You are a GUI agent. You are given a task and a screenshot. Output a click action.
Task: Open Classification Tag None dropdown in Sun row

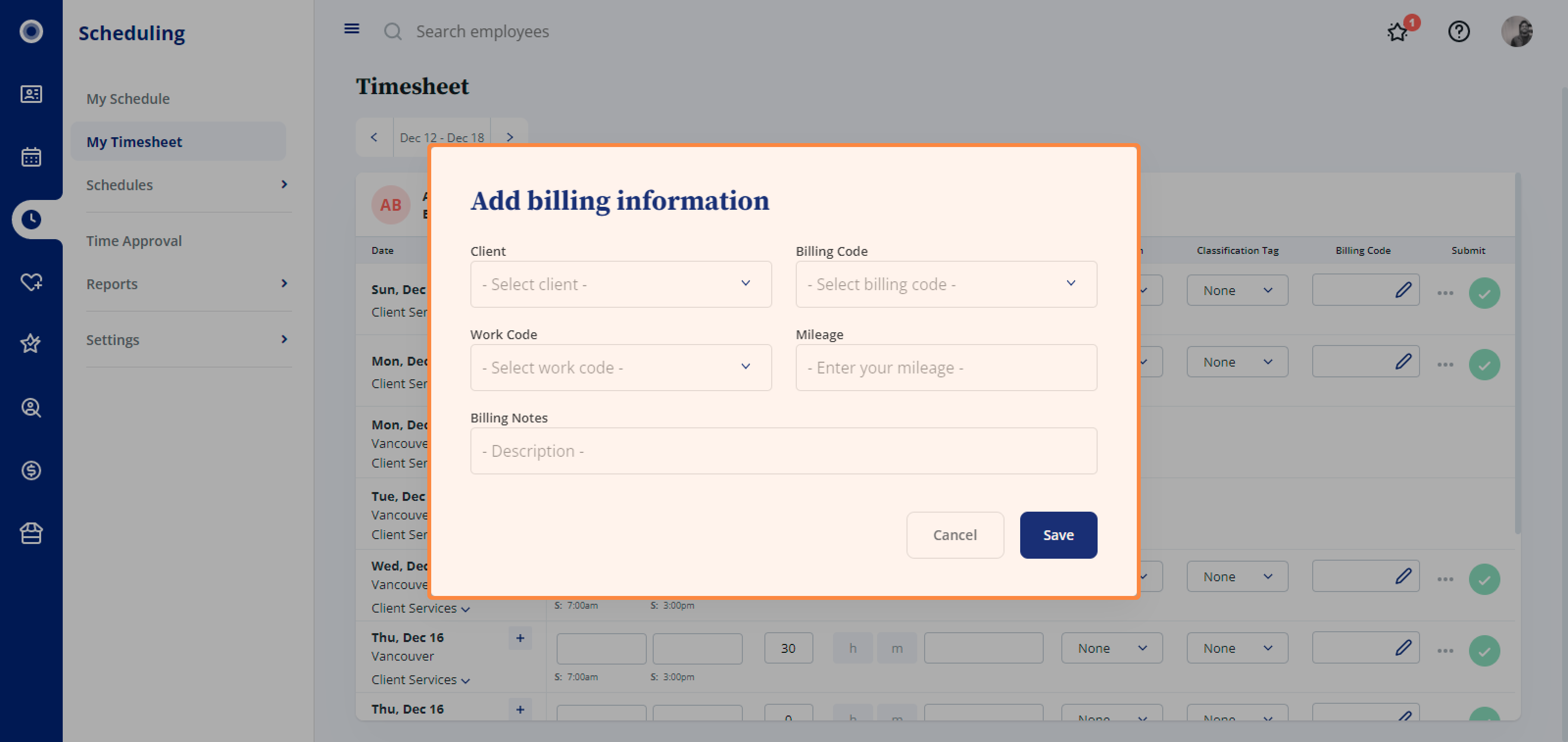[x=1237, y=290]
